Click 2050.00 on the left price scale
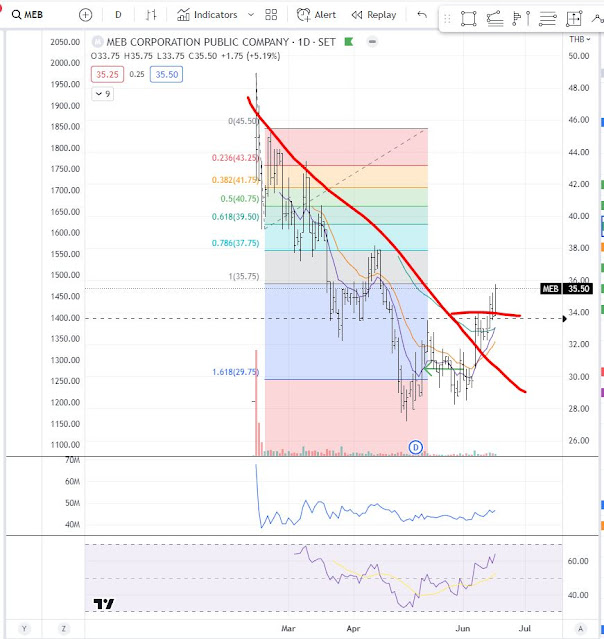Viewport: 604px width, 639px height. (x=65, y=42)
